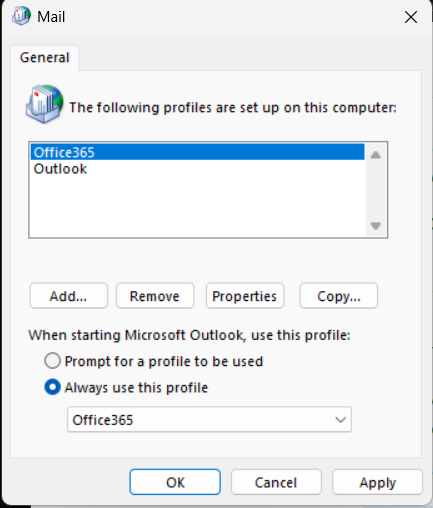Image resolution: width=433 pixels, height=508 pixels.
Task: Select Always use this profile radio button
Action: pos(52,387)
